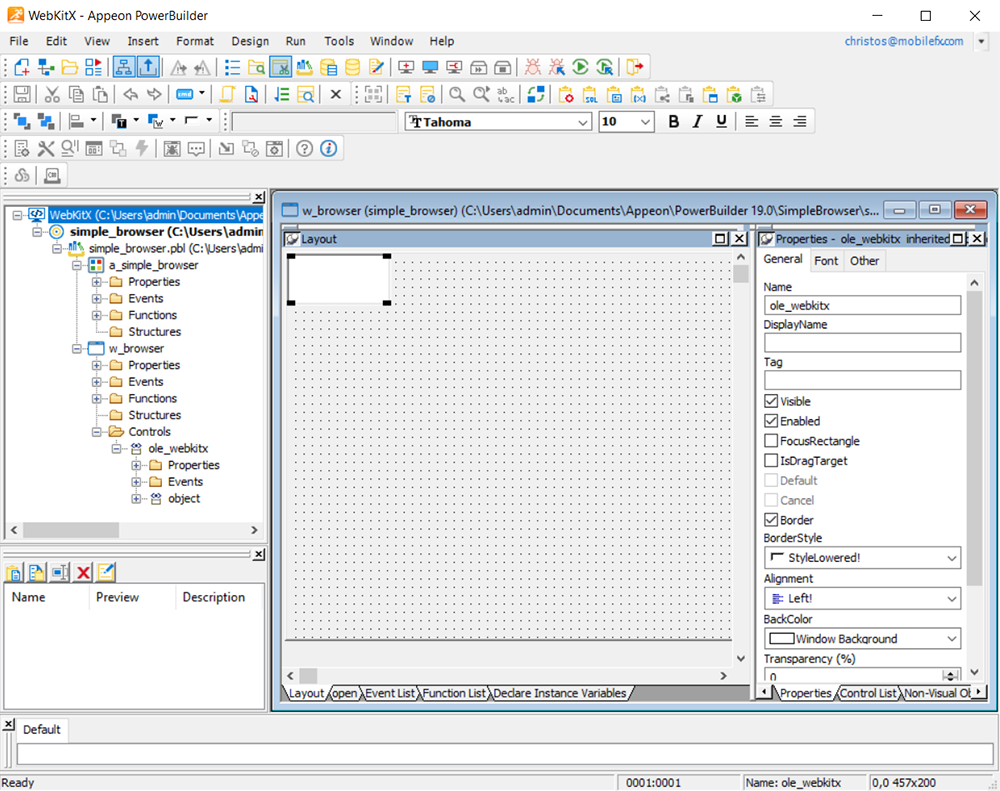
Task: Open the font size dropdown
Action: 645,122
